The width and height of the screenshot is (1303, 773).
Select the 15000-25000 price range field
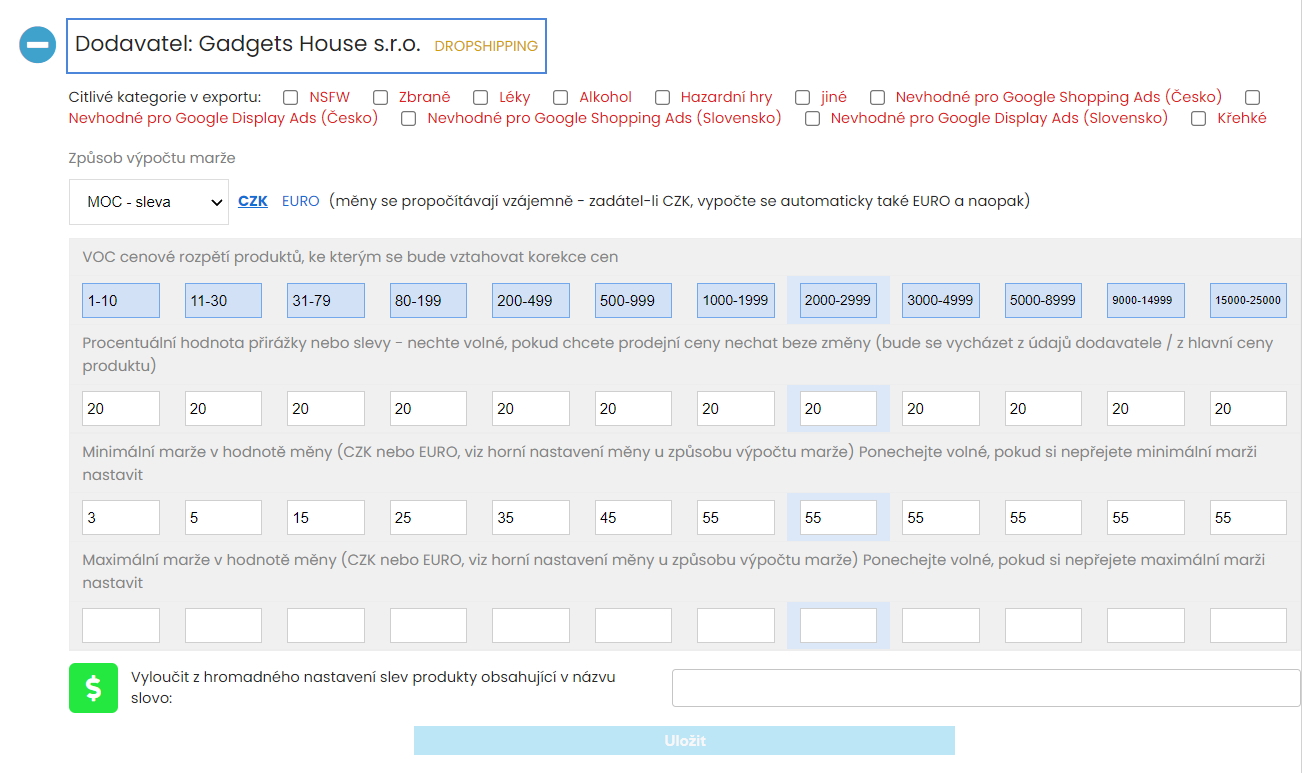(1248, 300)
